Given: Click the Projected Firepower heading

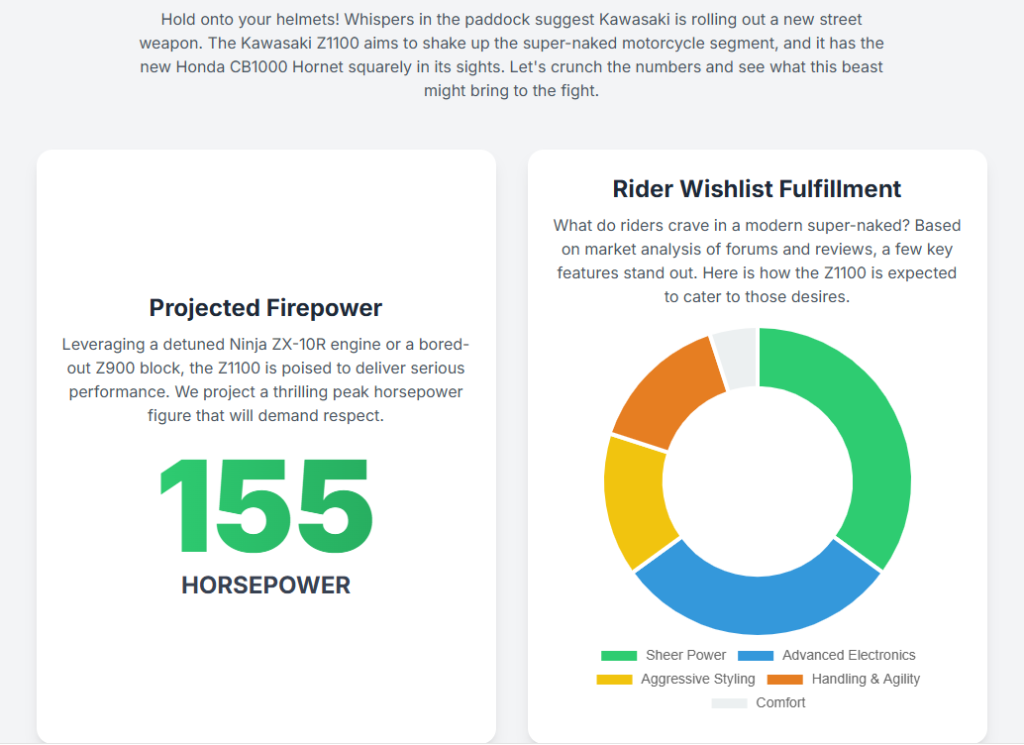Looking at the screenshot, I should (266, 308).
